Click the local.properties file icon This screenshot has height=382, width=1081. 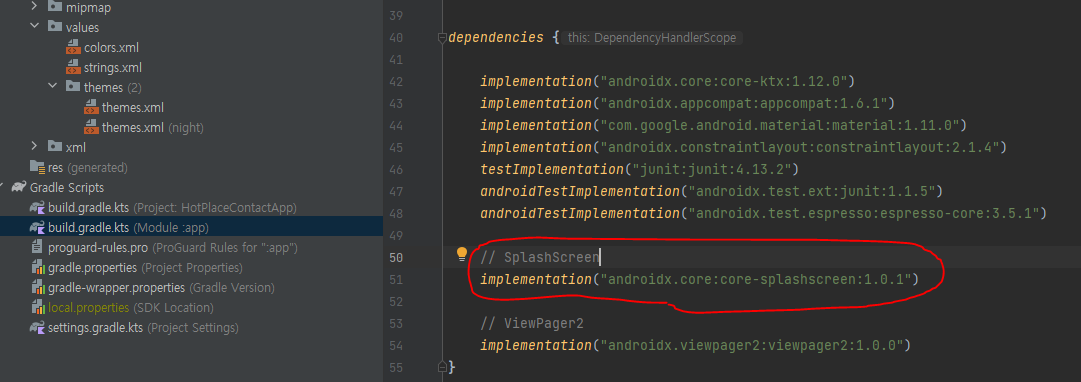tap(37, 307)
